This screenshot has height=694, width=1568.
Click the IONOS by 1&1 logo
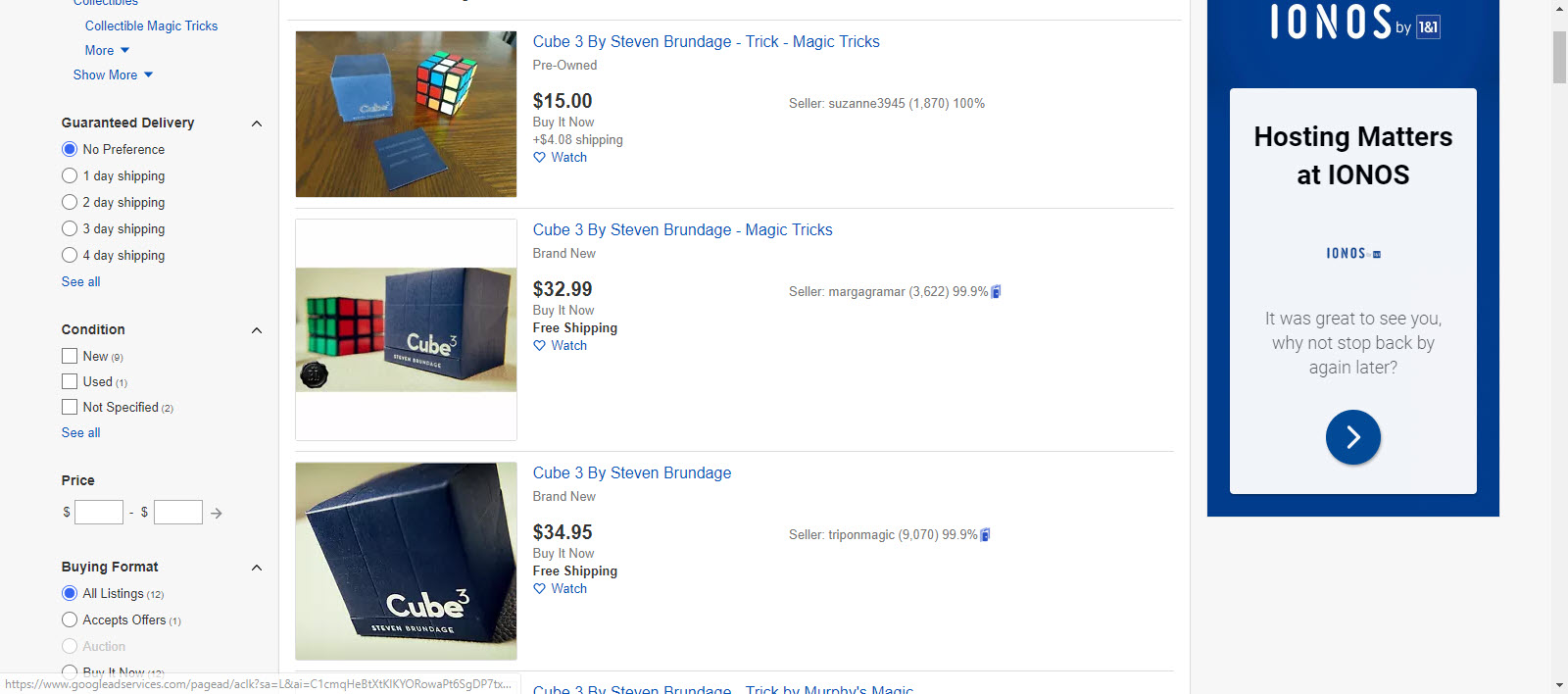[x=1353, y=22]
